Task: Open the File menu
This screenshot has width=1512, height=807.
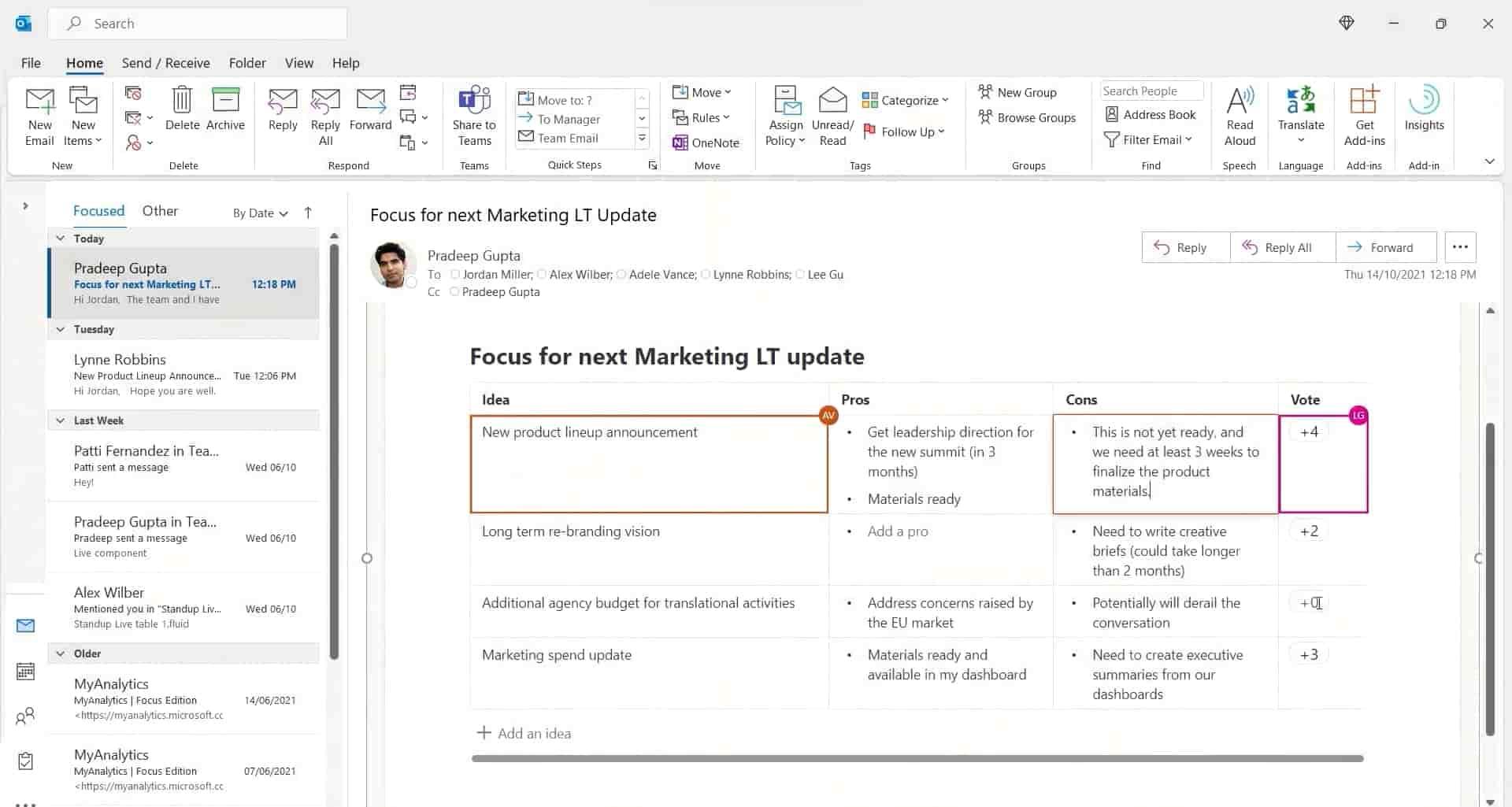Action: point(31,63)
